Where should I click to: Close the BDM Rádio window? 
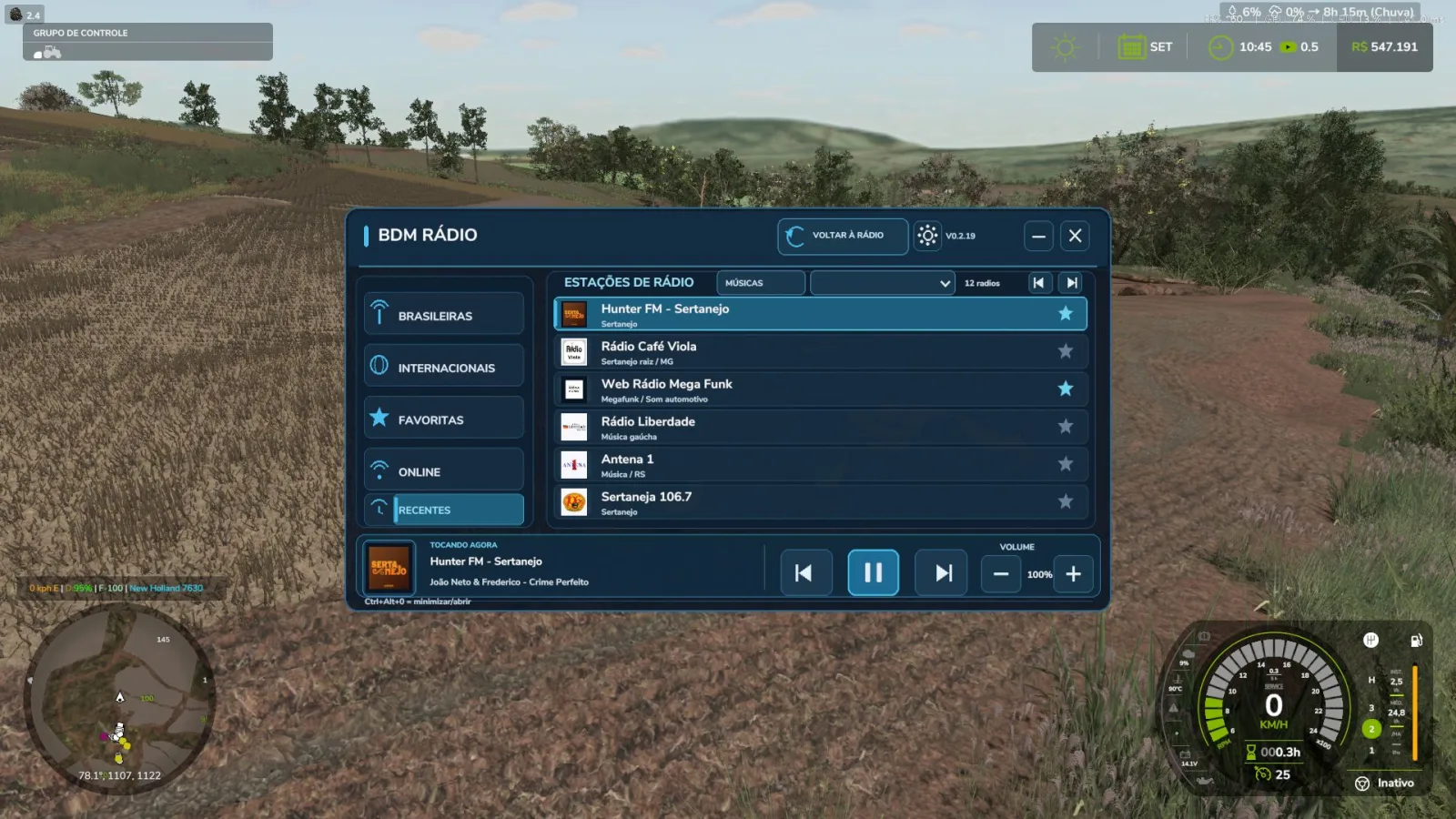click(1075, 237)
